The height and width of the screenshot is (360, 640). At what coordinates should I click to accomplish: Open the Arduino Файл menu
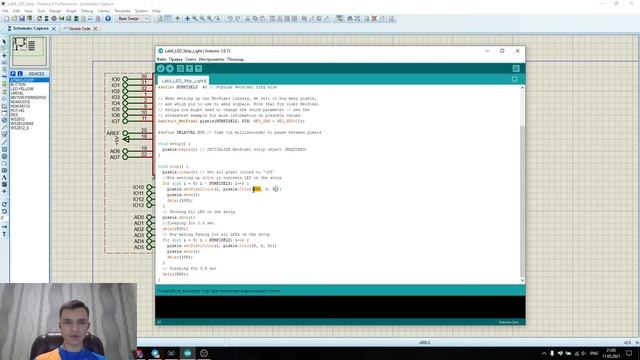pyautogui.click(x=162, y=60)
